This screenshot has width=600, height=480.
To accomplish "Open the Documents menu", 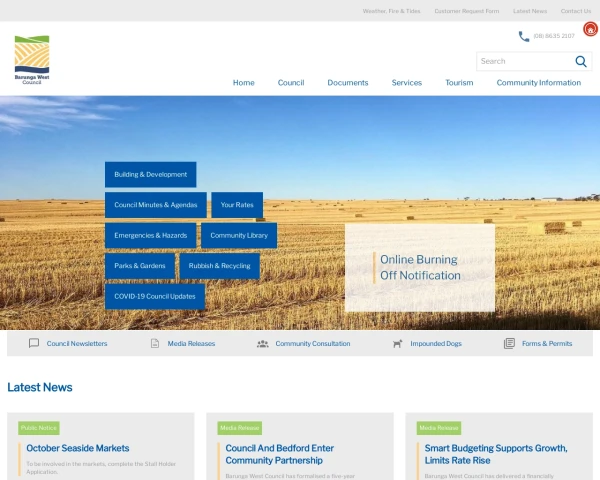I will pyautogui.click(x=348, y=83).
